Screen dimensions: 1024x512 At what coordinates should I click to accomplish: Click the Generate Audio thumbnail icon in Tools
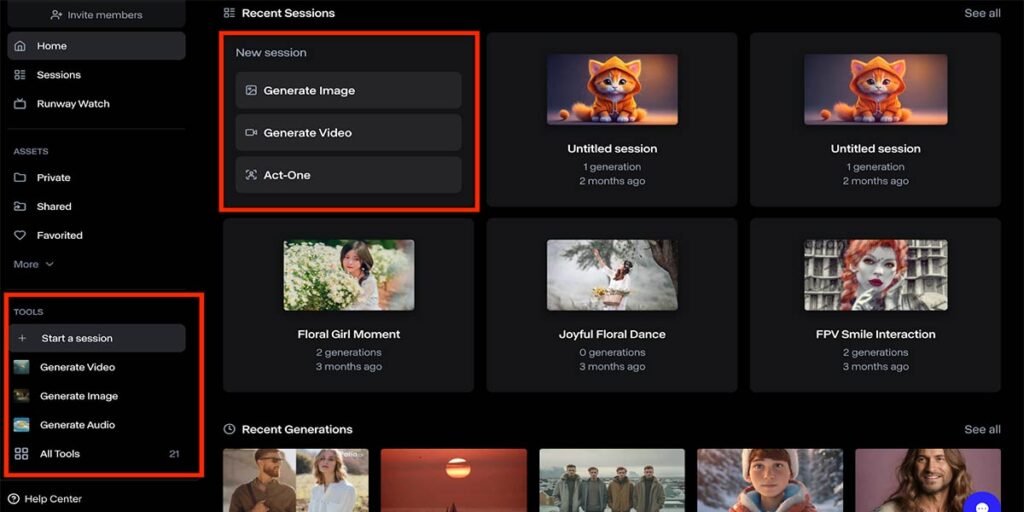(22, 424)
